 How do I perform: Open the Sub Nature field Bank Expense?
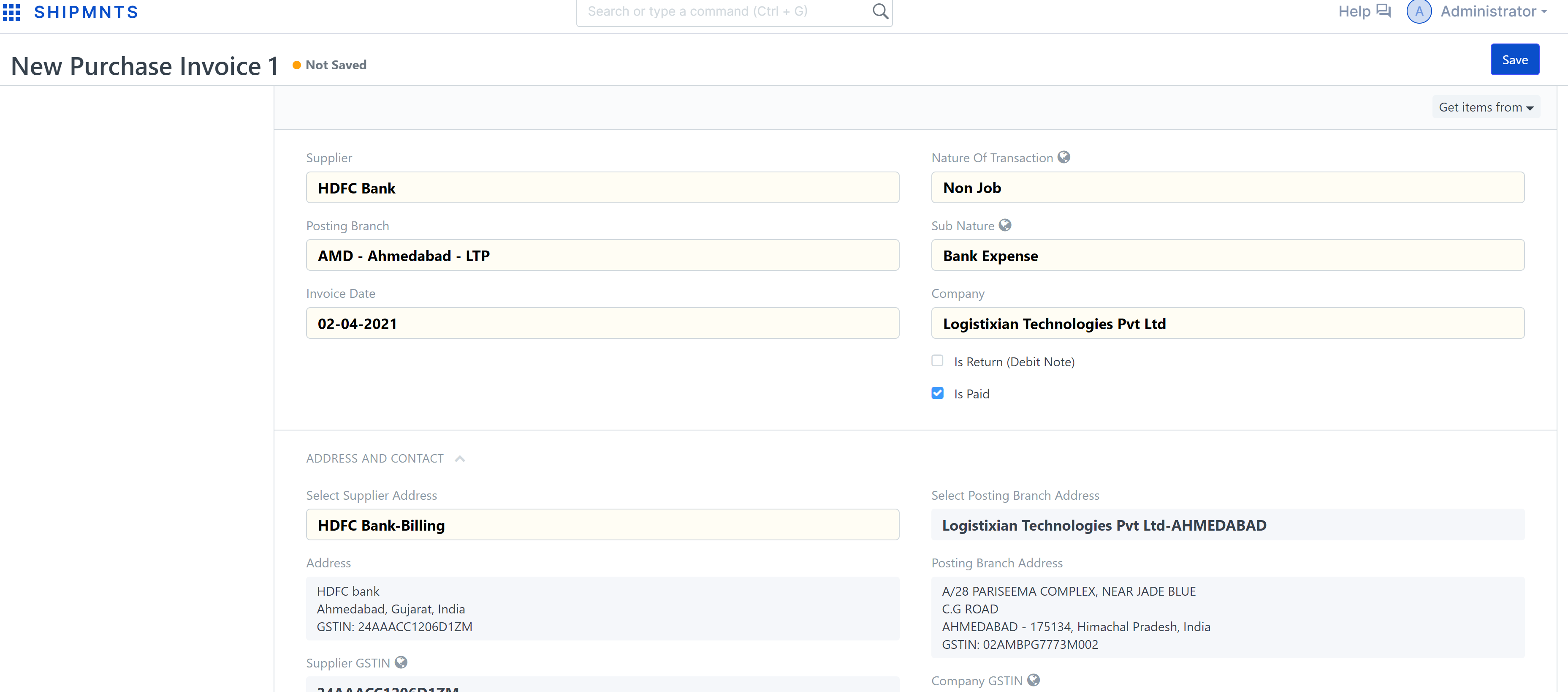click(x=1227, y=255)
